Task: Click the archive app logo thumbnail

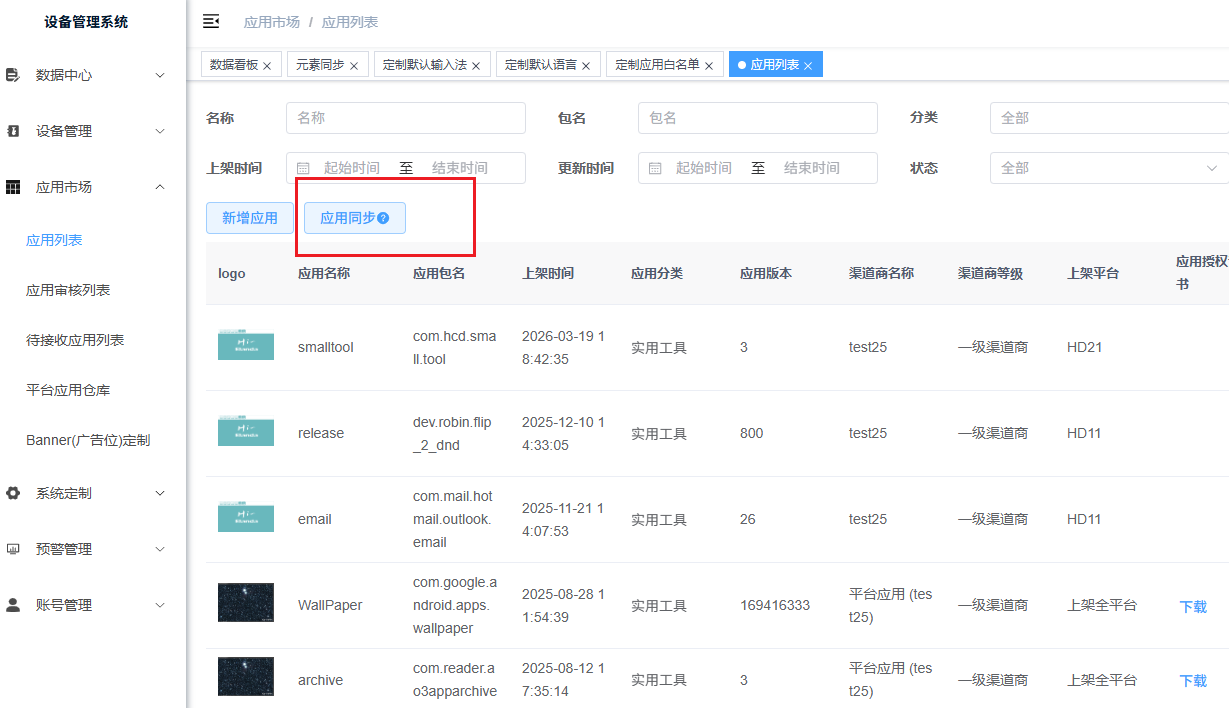Action: (x=246, y=677)
